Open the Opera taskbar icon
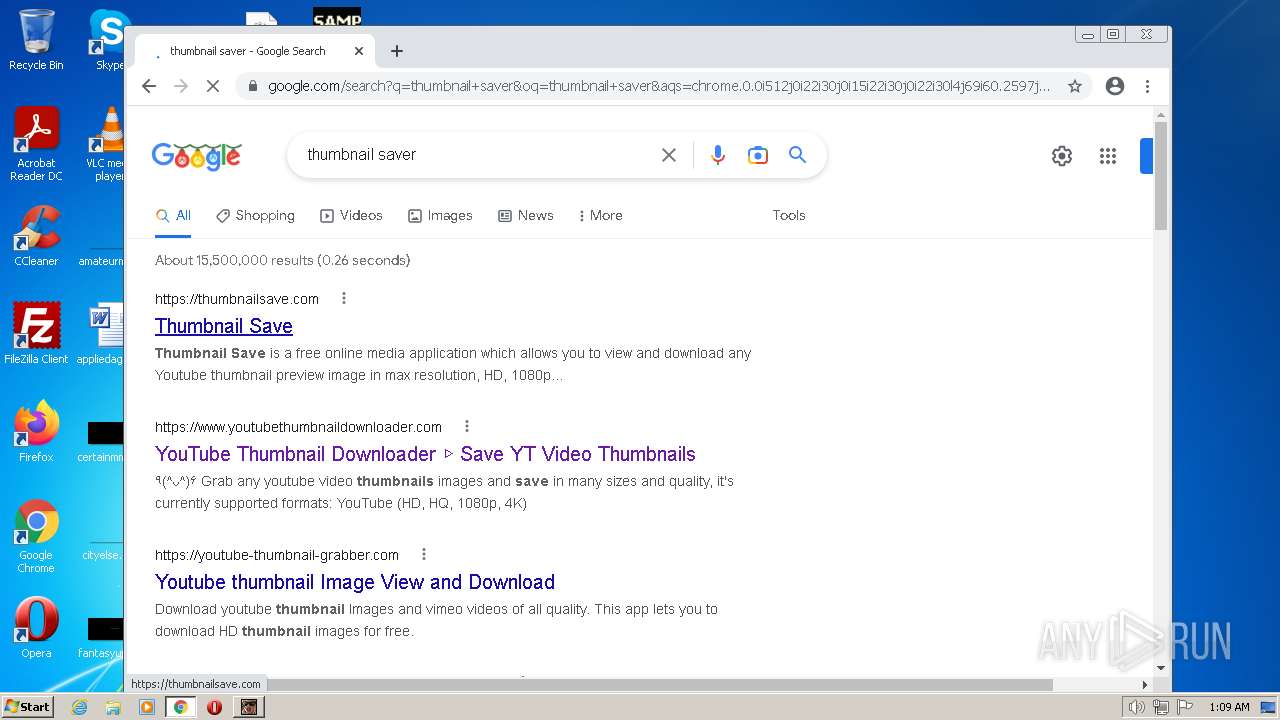Image resolution: width=1280 pixels, height=720 pixels. [214, 707]
